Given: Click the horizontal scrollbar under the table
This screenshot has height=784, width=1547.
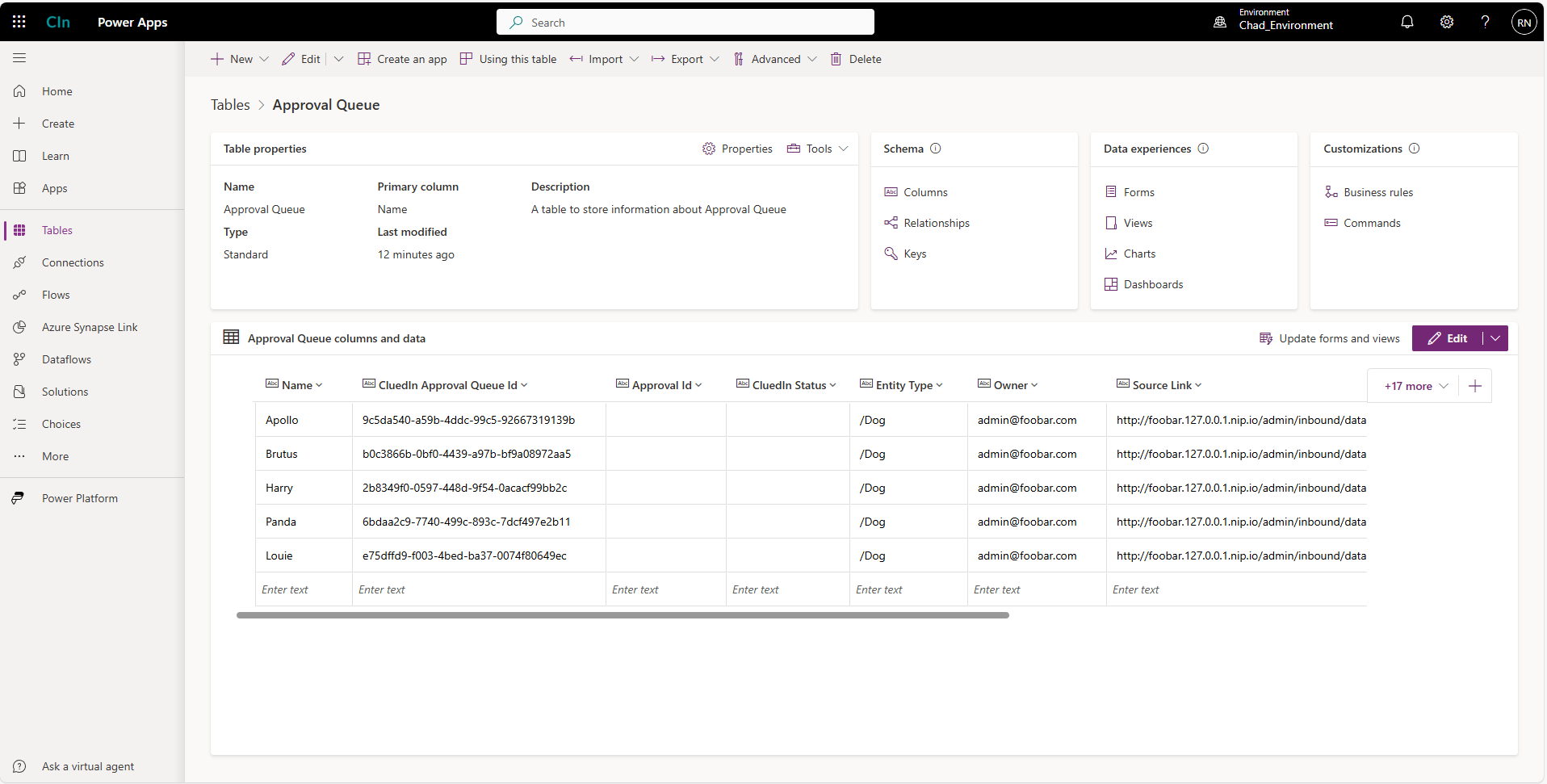Looking at the screenshot, I should point(623,615).
